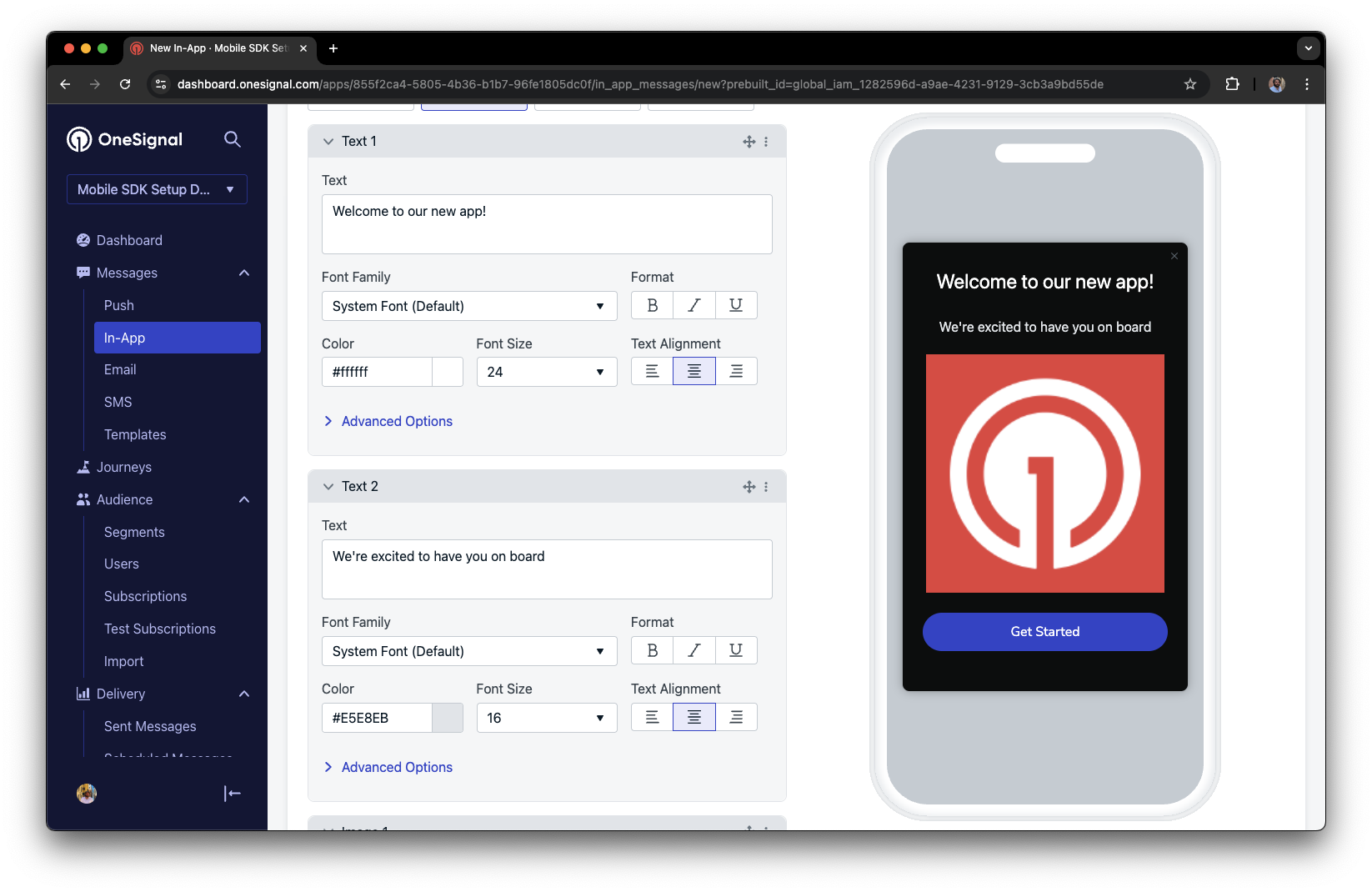This screenshot has height=892, width=1372.
Task: Close the in-app preview with X icon
Action: coord(1174,256)
